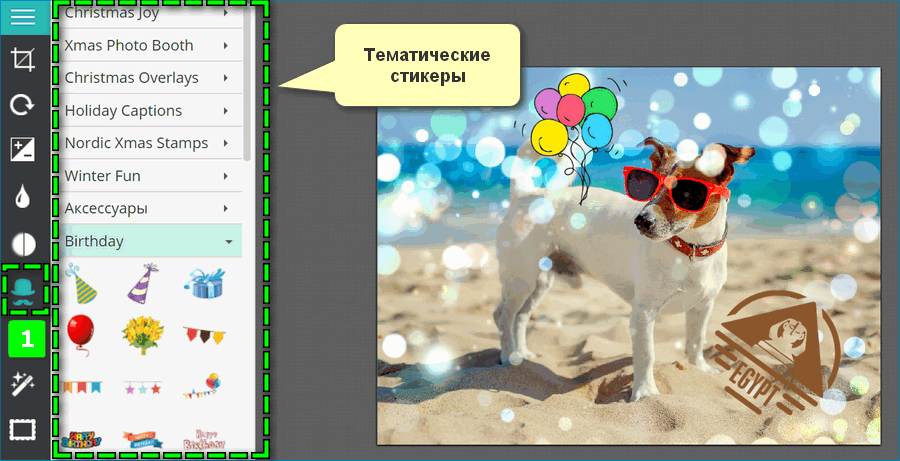The image size is (900, 461).
Task: Expand the Christmas Joy sticker category
Action: [148, 13]
